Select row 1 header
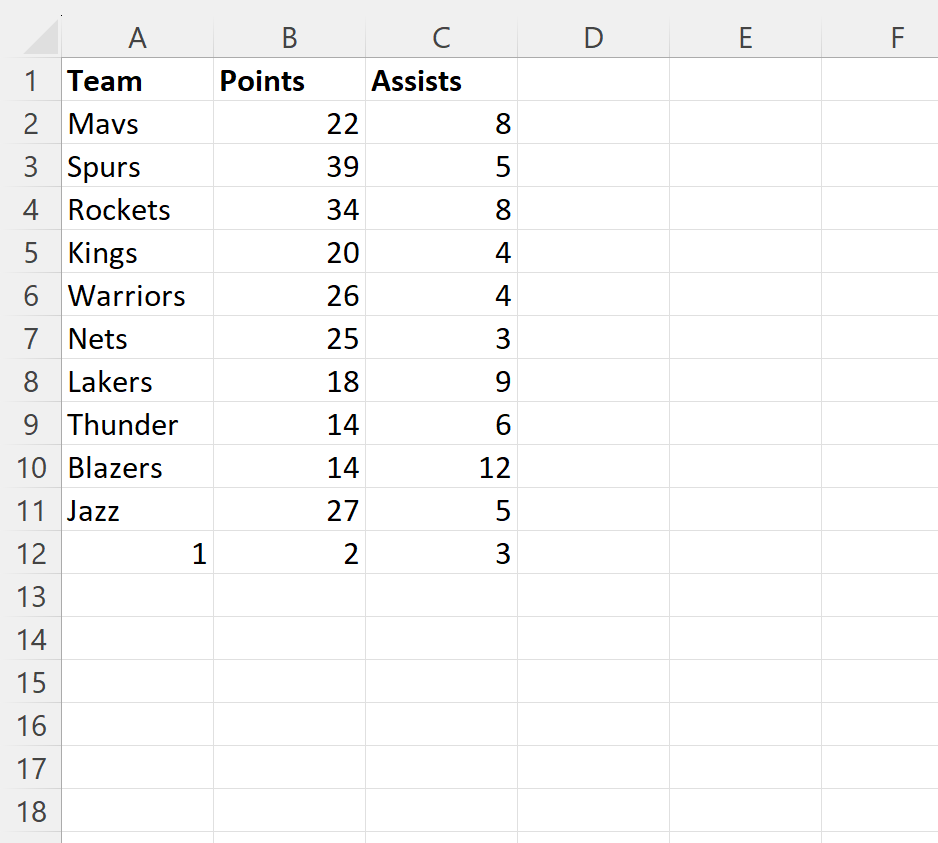Image resolution: width=938 pixels, height=843 pixels. coord(31,81)
